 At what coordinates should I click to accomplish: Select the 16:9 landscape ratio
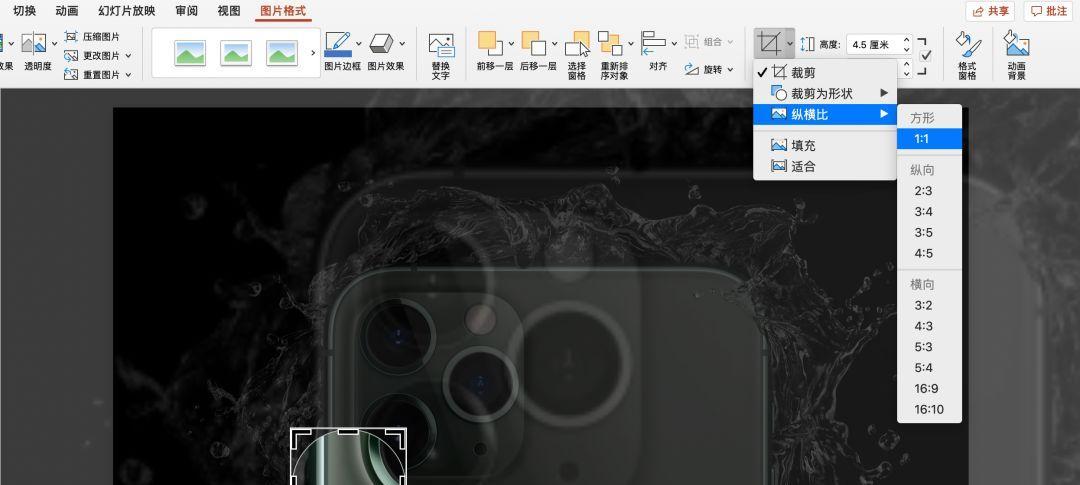(929, 389)
